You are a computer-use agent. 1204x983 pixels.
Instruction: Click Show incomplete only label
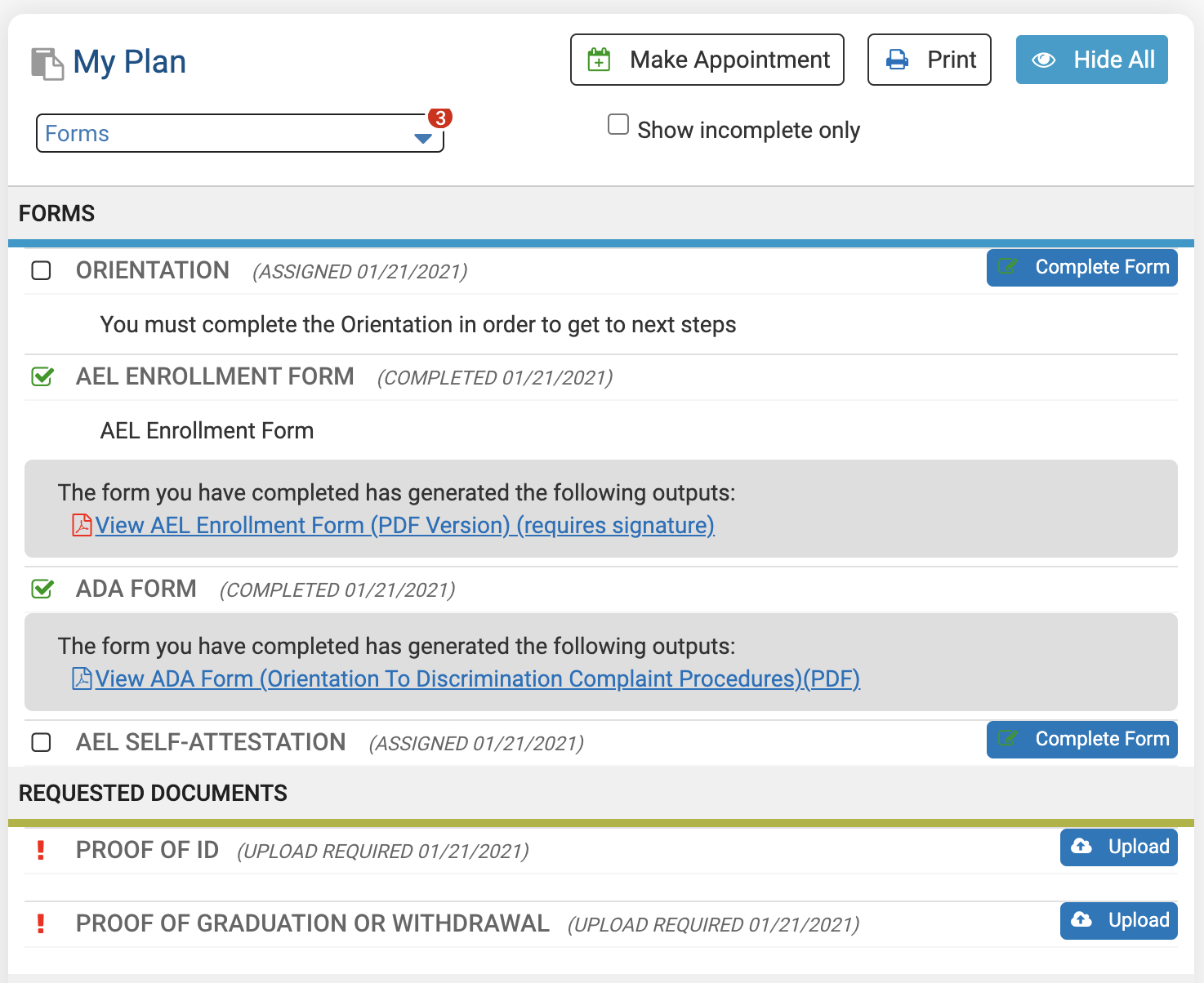[749, 131]
